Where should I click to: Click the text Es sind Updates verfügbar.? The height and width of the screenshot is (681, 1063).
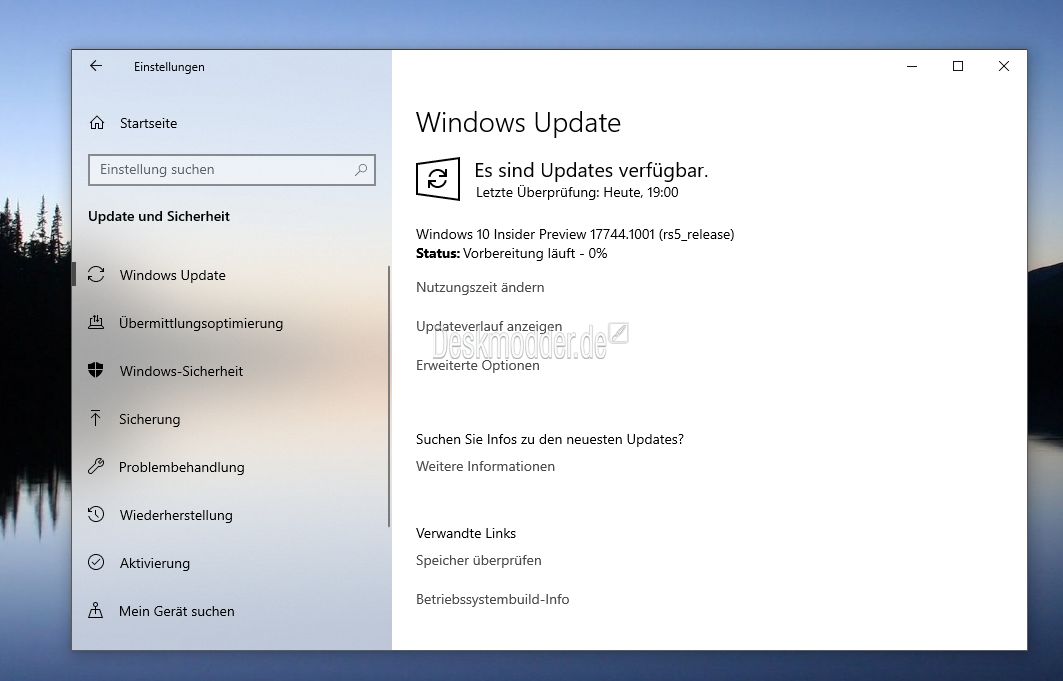tap(591, 170)
